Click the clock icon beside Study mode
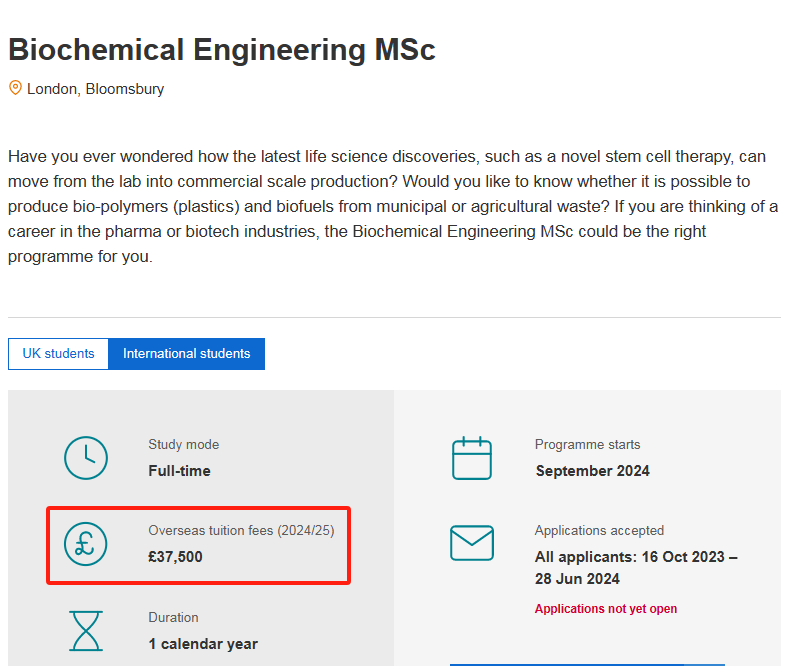Image resolution: width=790 pixels, height=666 pixels. [86, 458]
